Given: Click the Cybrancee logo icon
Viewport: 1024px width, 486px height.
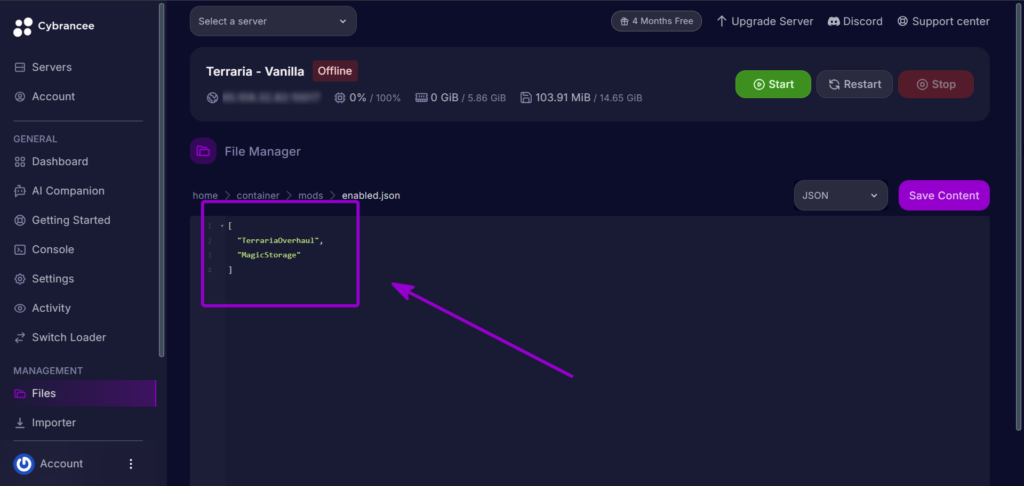Looking at the screenshot, I should pyautogui.click(x=23, y=27).
